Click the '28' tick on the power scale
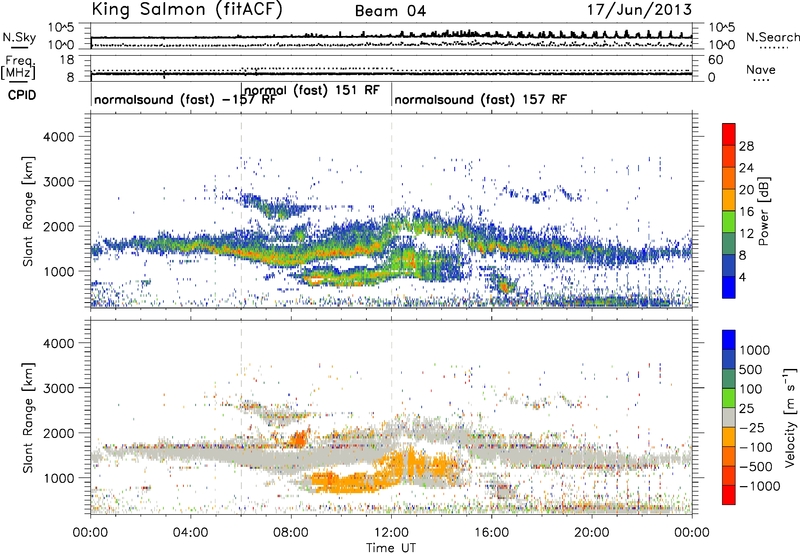 tap(746, 146)
